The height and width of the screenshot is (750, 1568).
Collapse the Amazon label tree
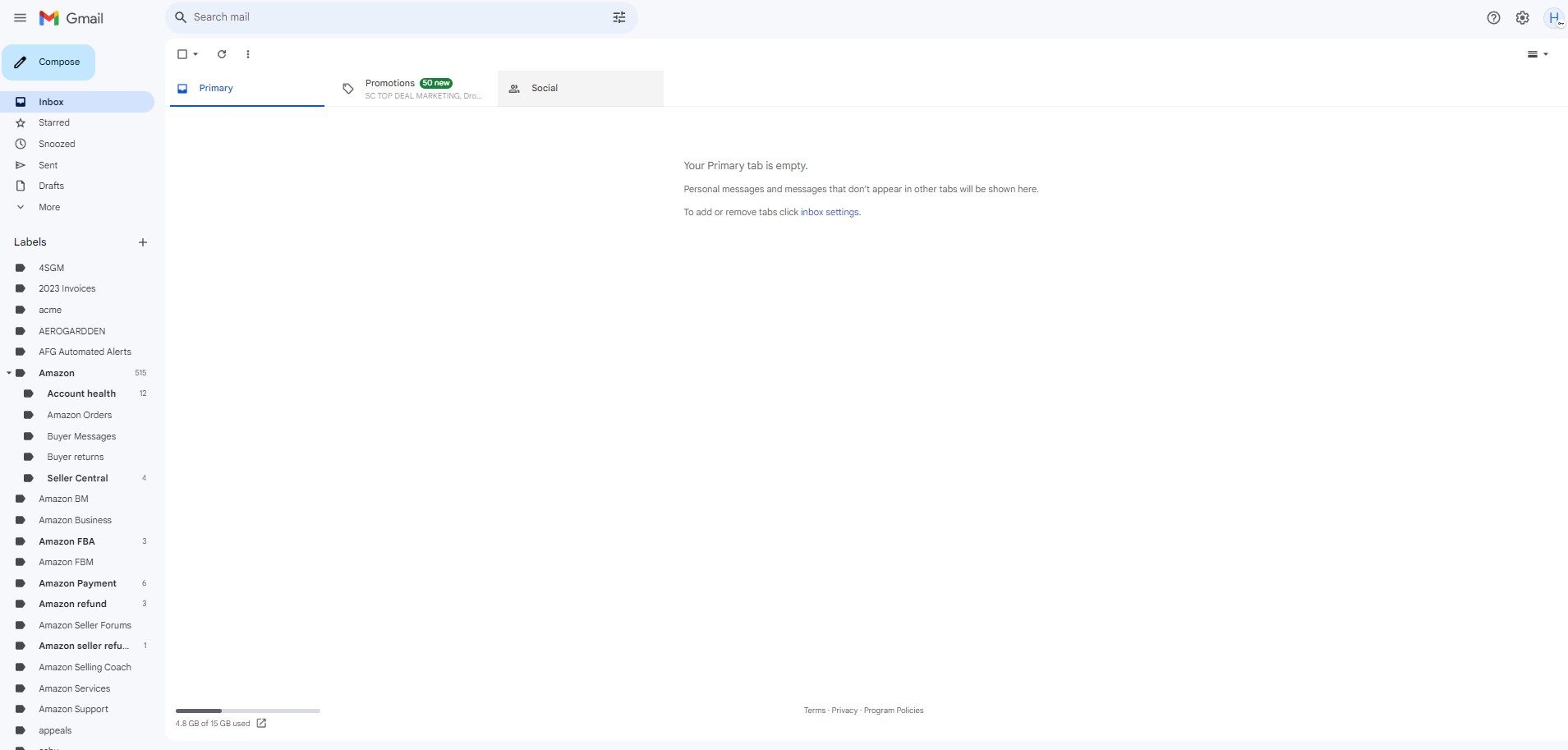9,373
